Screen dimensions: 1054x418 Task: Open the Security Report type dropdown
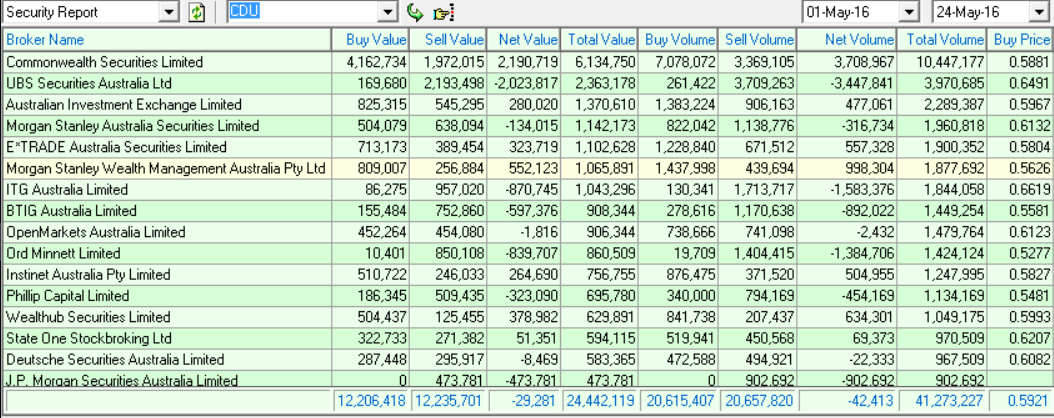170,12
